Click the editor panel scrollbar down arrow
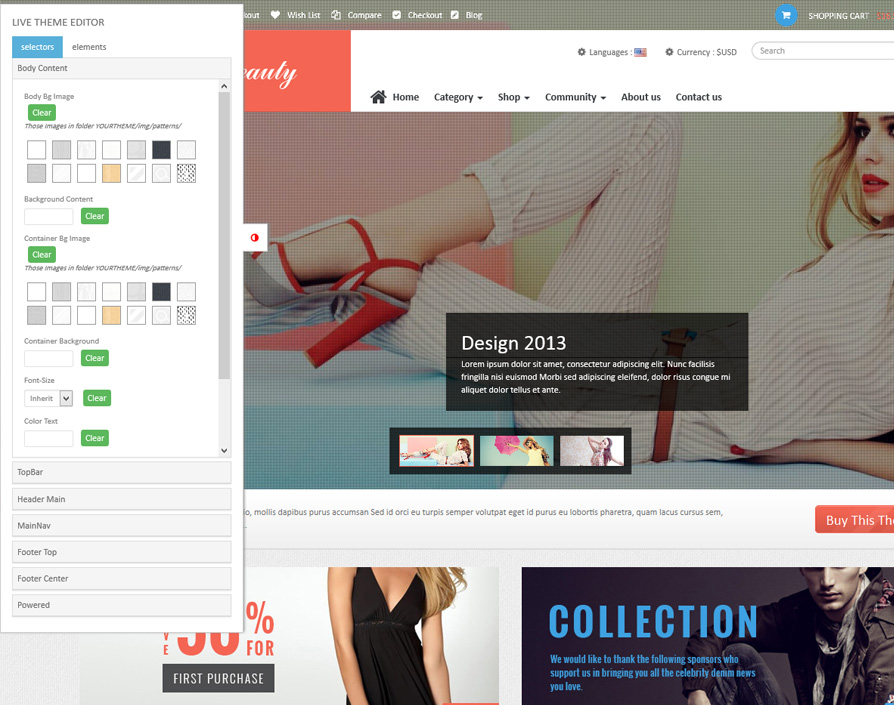This screenshot has height=705, width=894. coord(224,450)
